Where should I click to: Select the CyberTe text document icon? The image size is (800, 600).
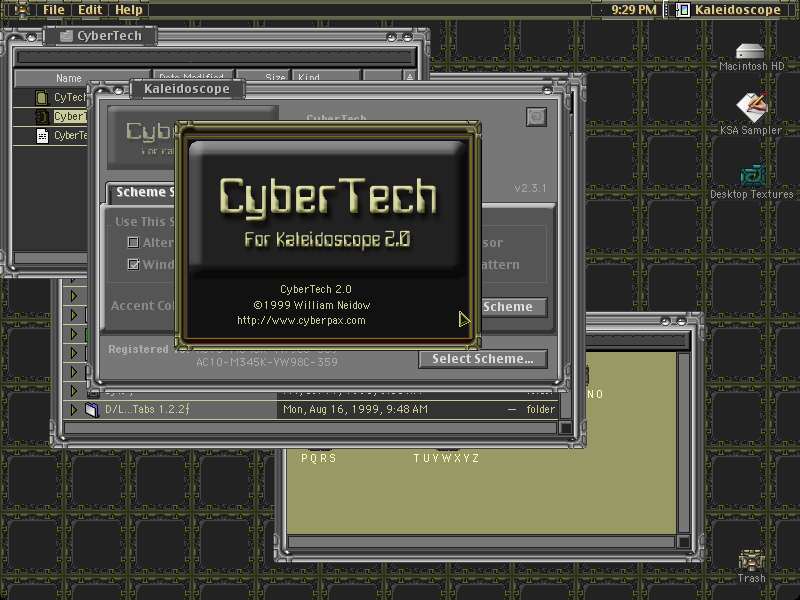click(x=42, y=136)
